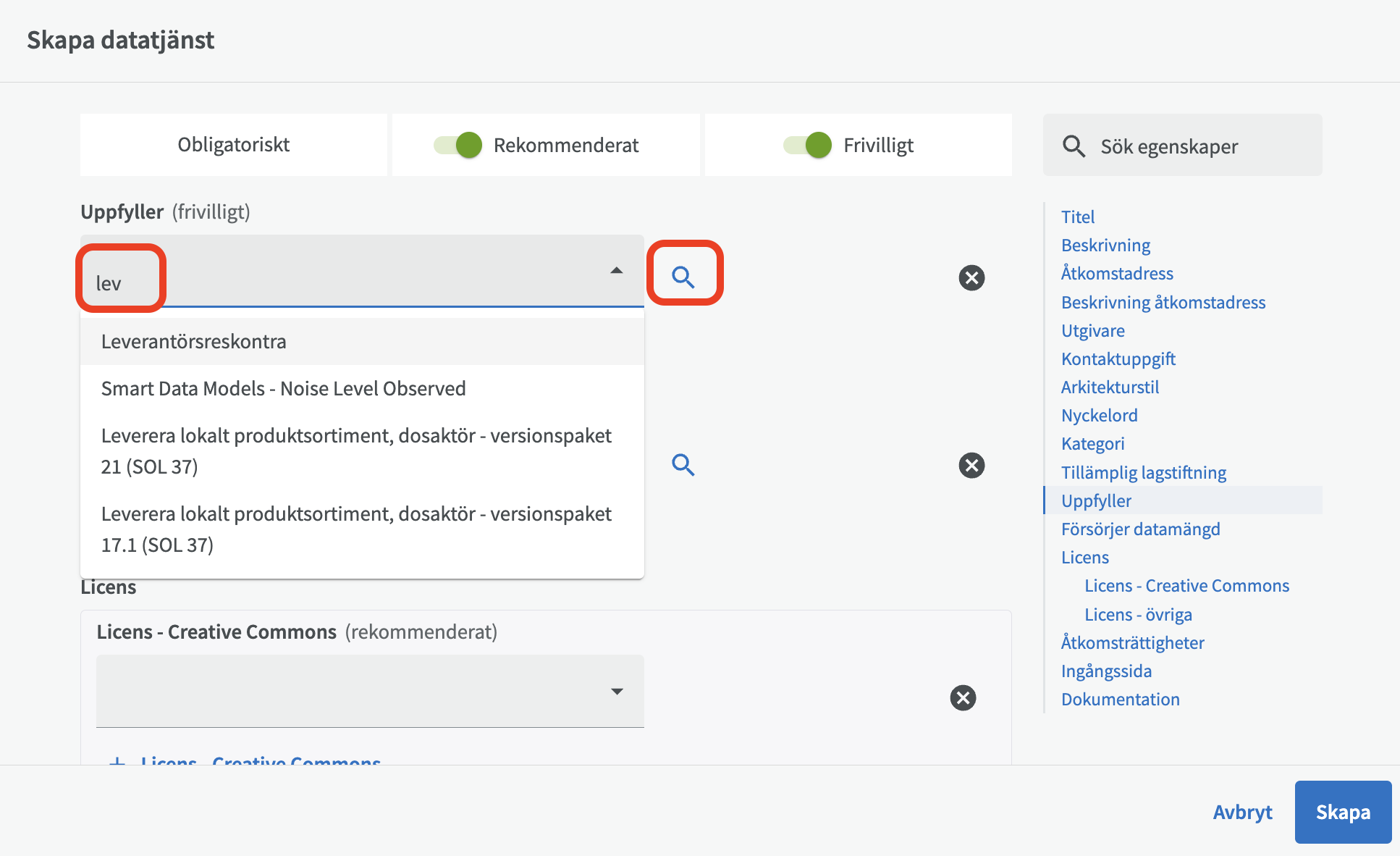Remove the Licens - Creative Commons field
This screenshot has height=856, width=1400.
pos(963,697)
